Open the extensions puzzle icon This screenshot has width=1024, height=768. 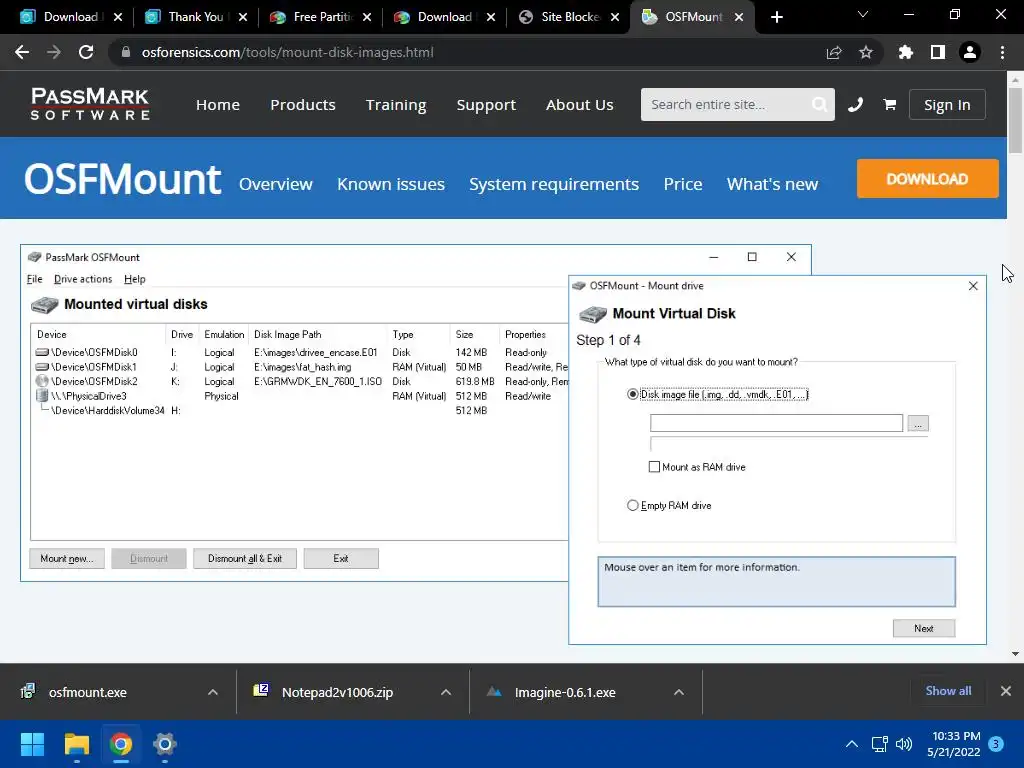905,52
